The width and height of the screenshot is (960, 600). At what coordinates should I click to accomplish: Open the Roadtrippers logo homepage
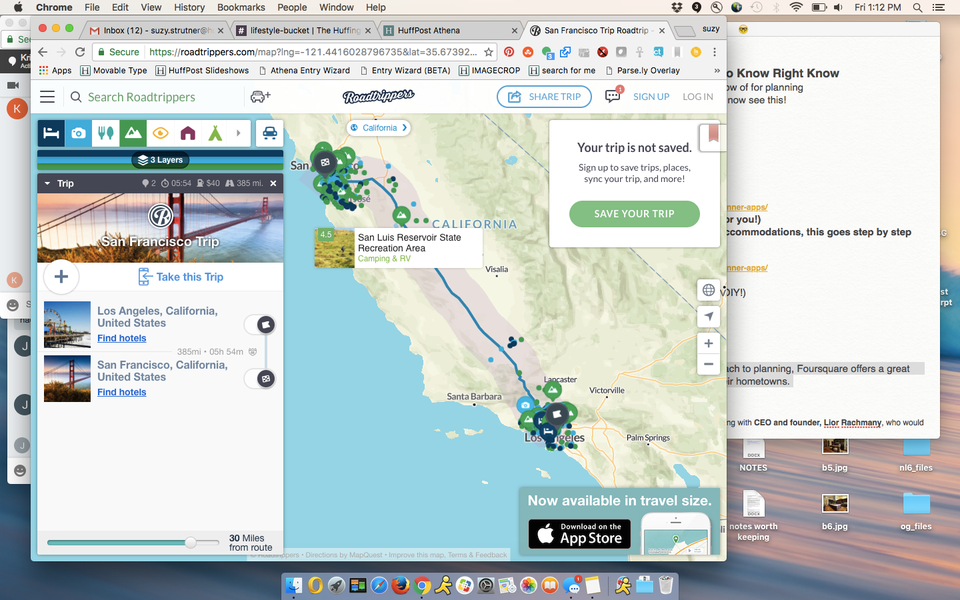tap(378, 96)
